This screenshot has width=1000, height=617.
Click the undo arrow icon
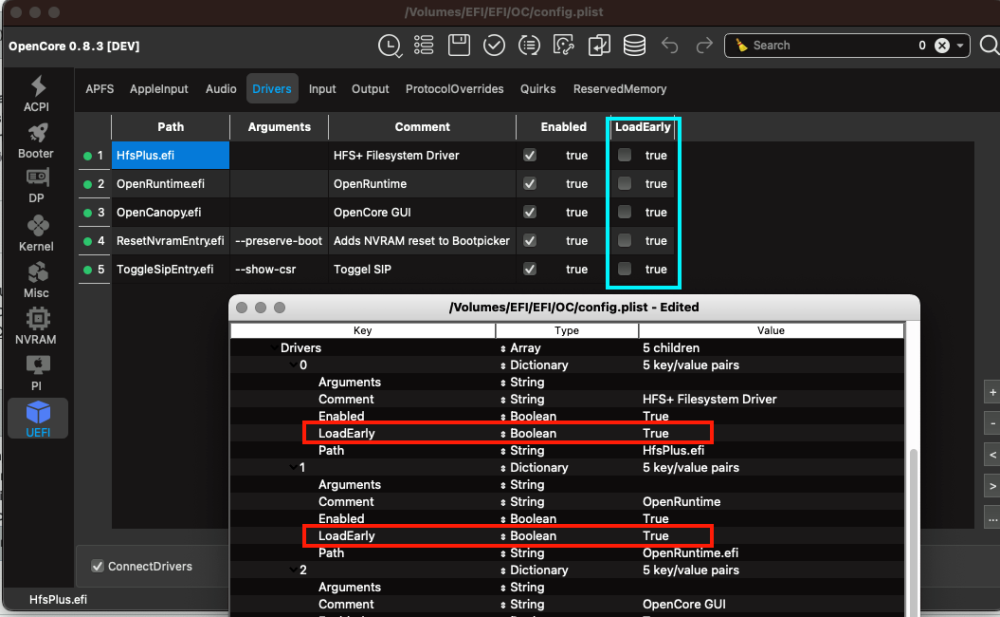pyautogui.click(x=670, y=45)
